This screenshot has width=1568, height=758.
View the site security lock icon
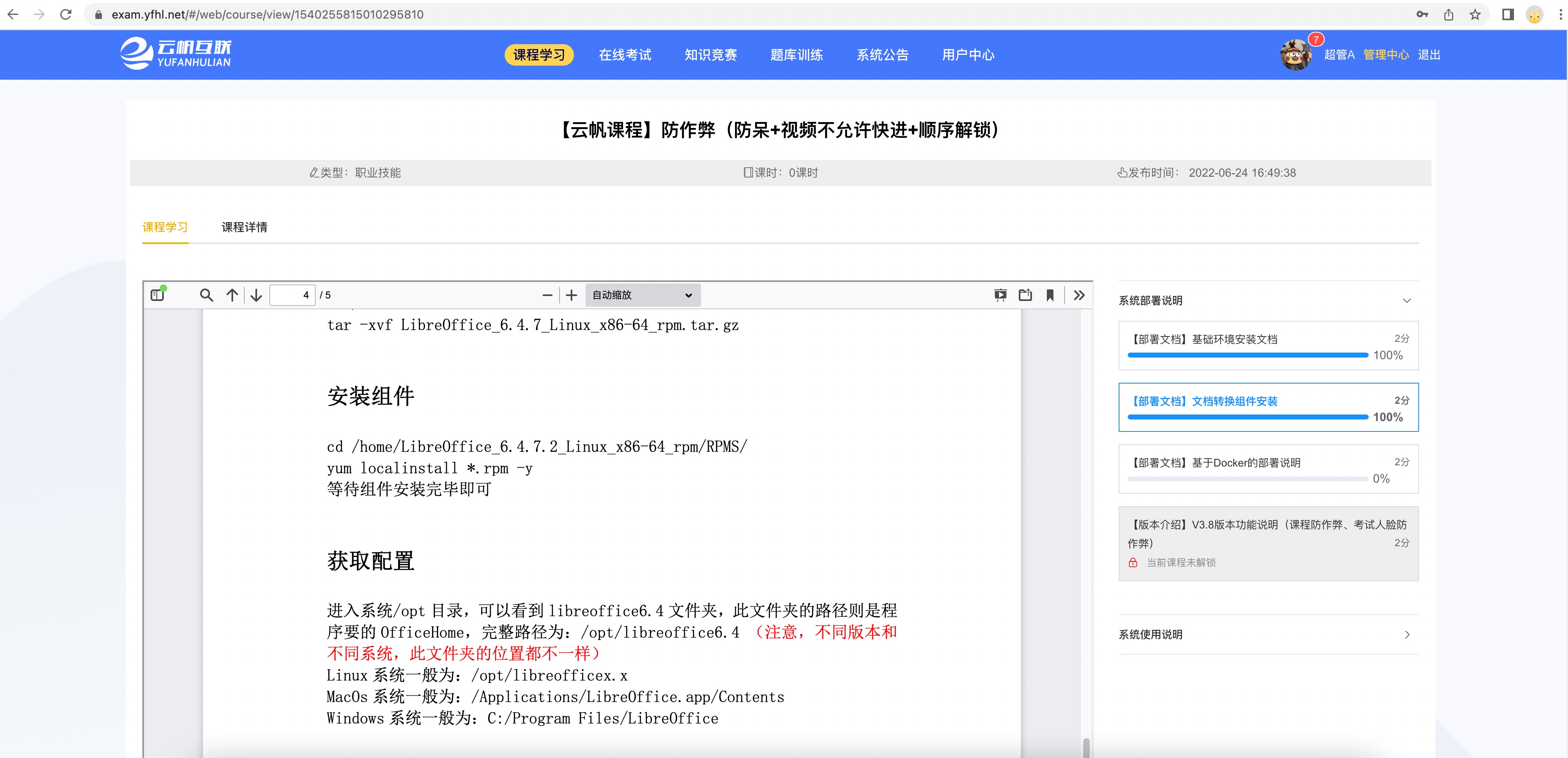[x=99, y=14]
